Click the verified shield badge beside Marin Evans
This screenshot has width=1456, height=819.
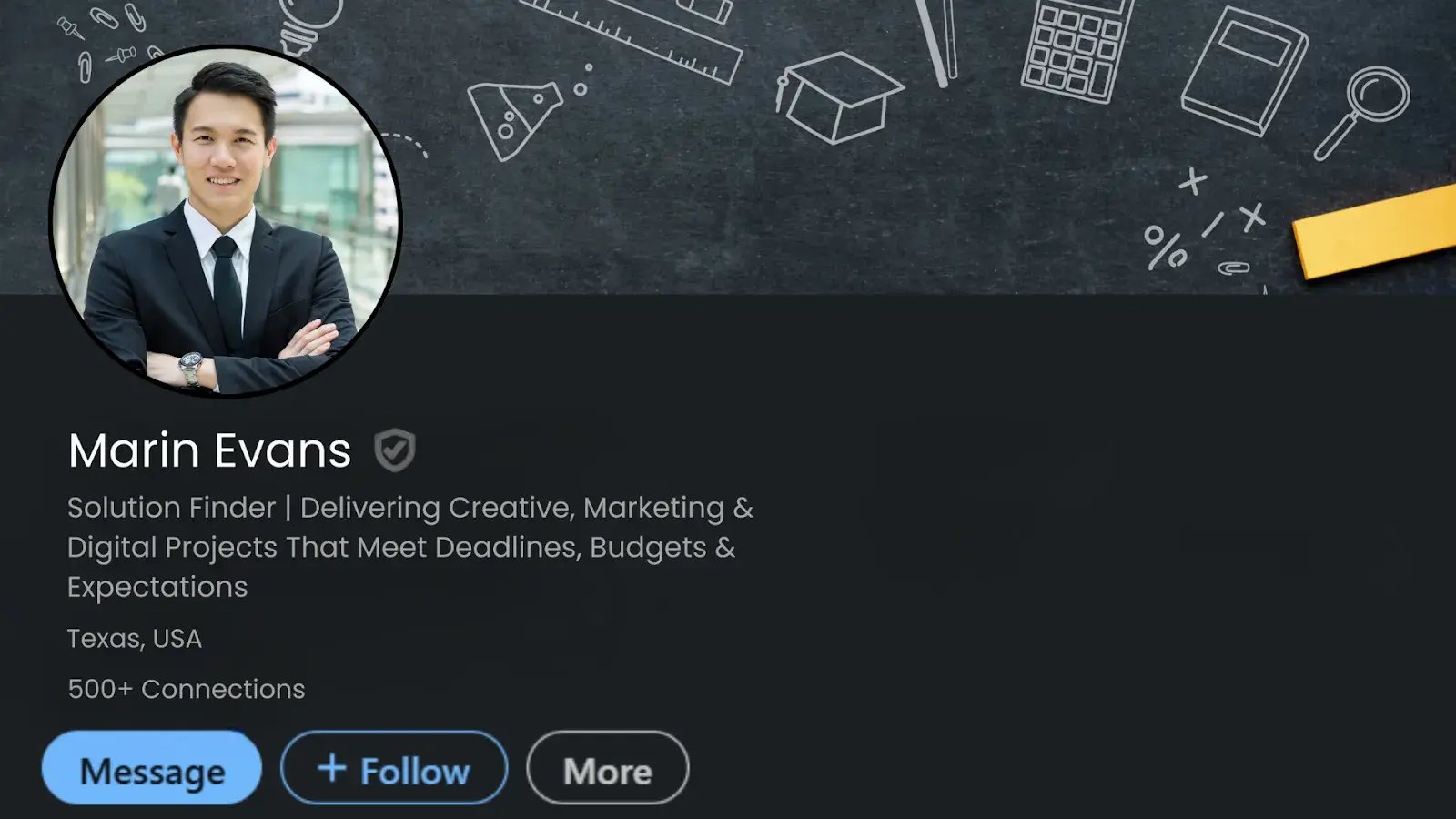395,450
